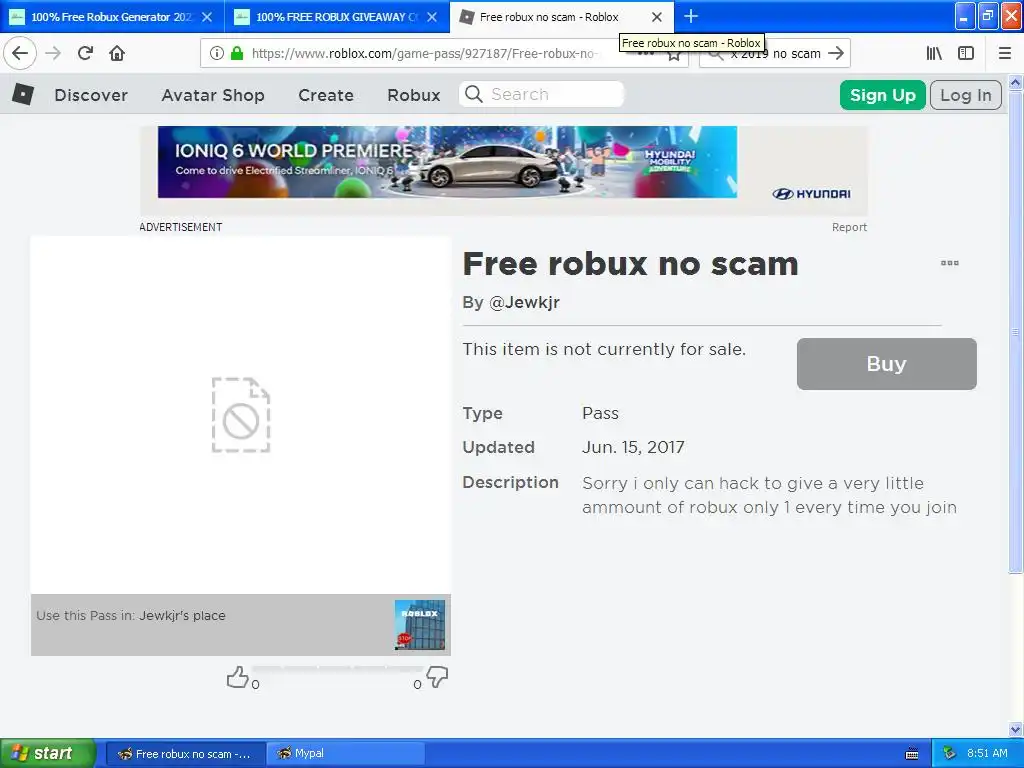
Task: Click the page vertical scrollbar up arrow
Action: click(1016, 83)
